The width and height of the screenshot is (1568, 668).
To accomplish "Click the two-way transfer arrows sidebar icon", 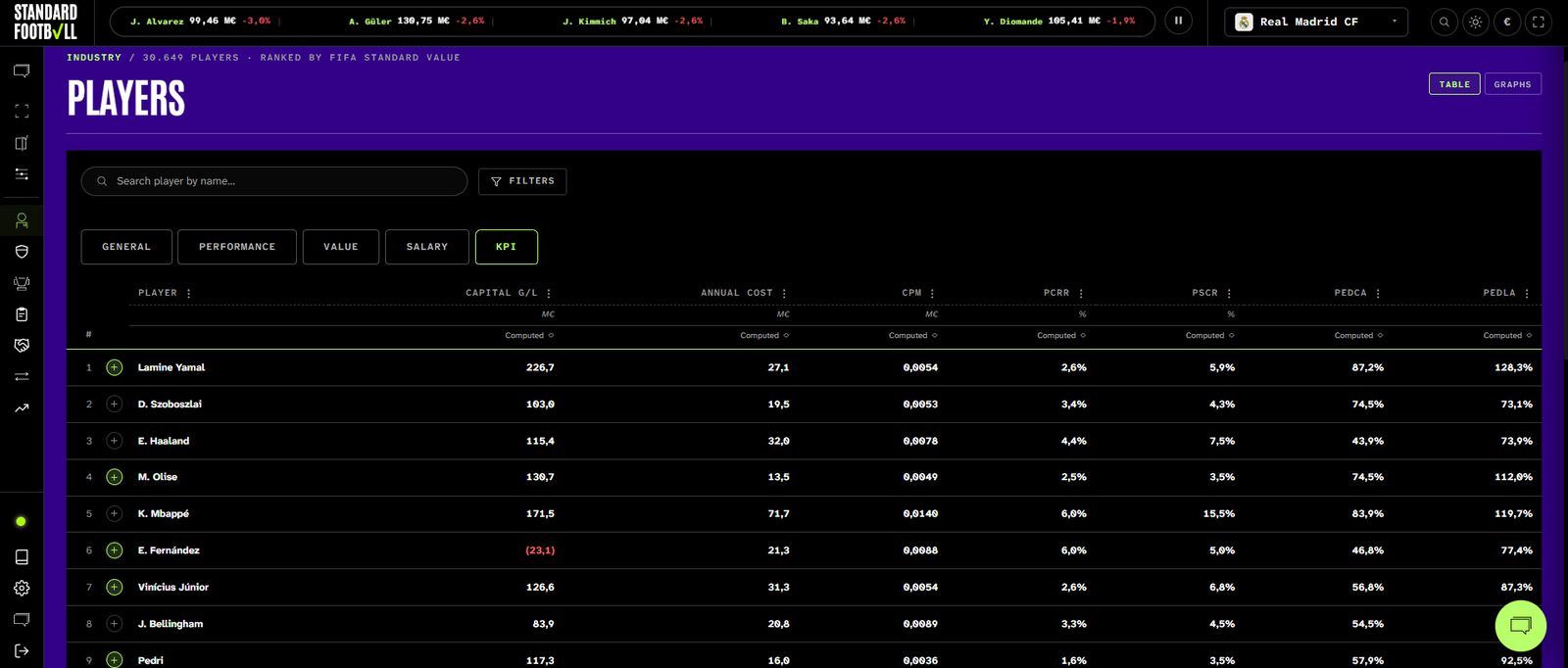I will click(22, 376).
